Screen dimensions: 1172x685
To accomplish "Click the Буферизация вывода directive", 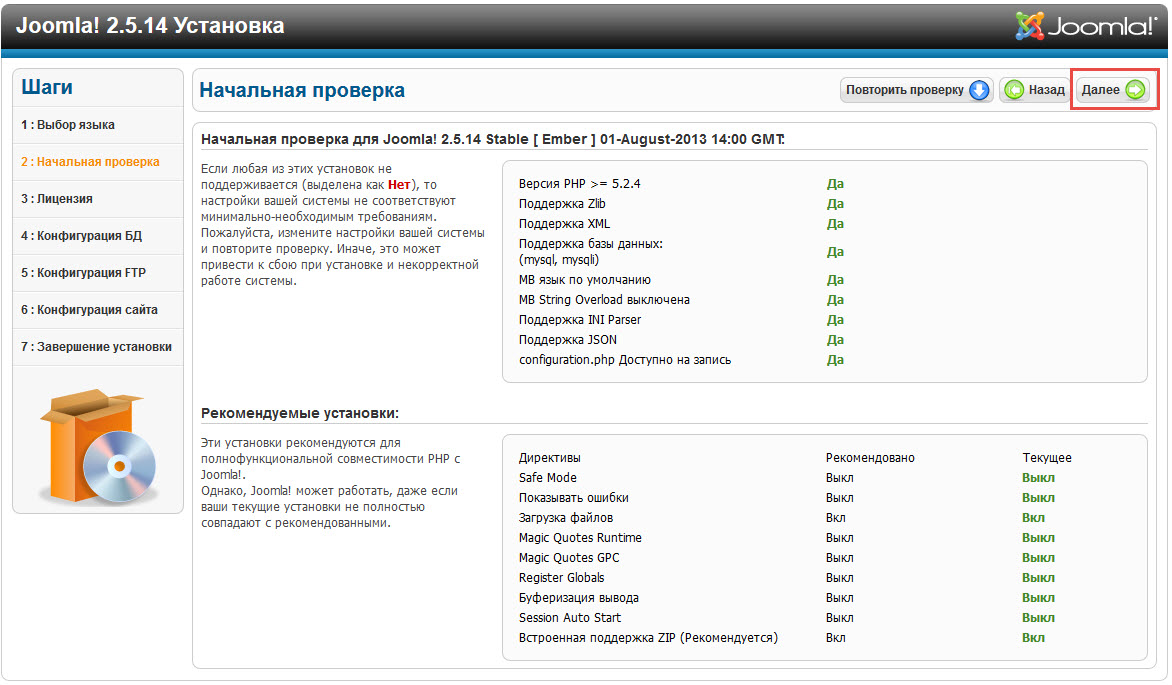I will (x=579, y=598).
